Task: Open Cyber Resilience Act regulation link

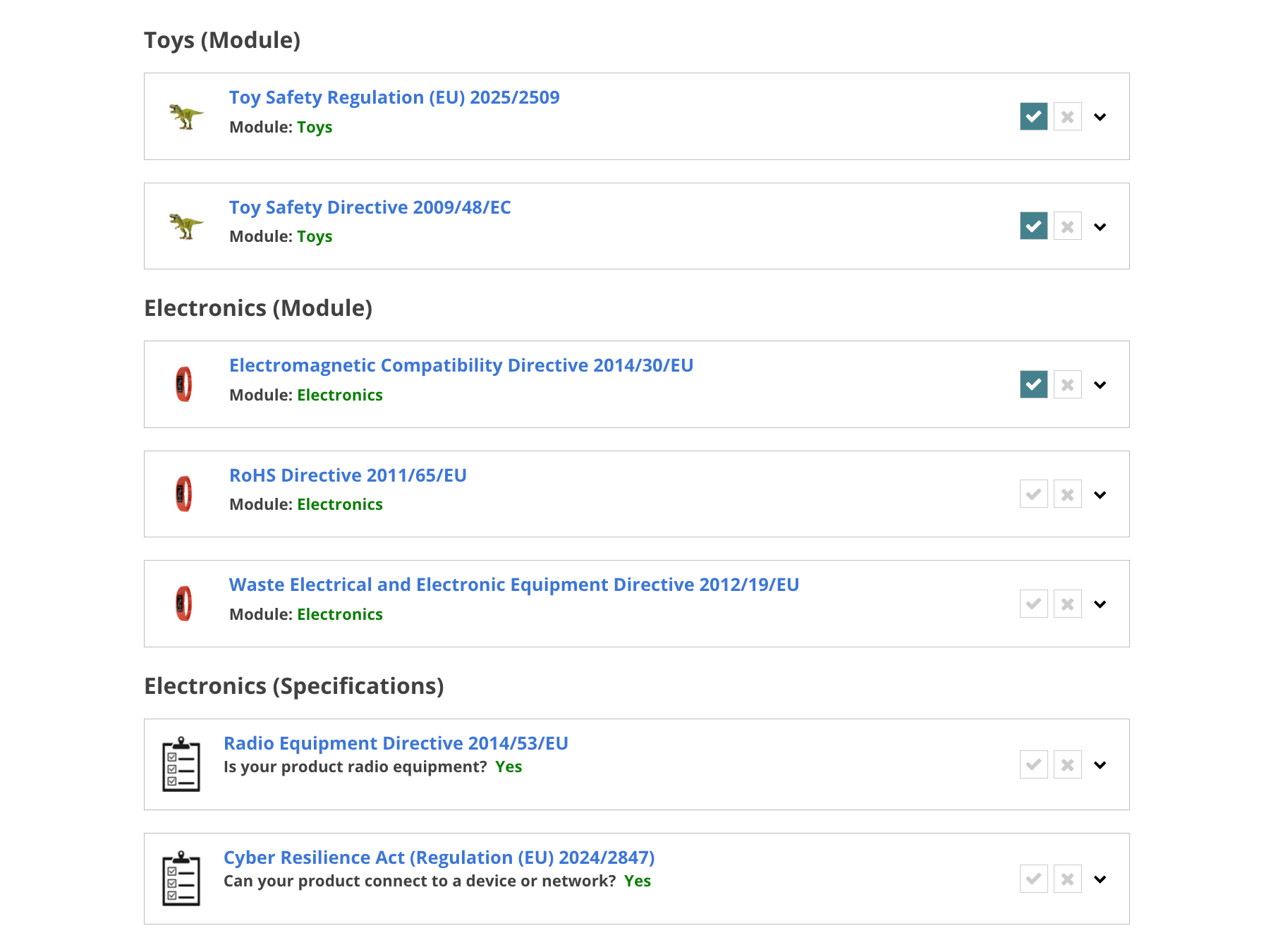Action: point(439,858)
